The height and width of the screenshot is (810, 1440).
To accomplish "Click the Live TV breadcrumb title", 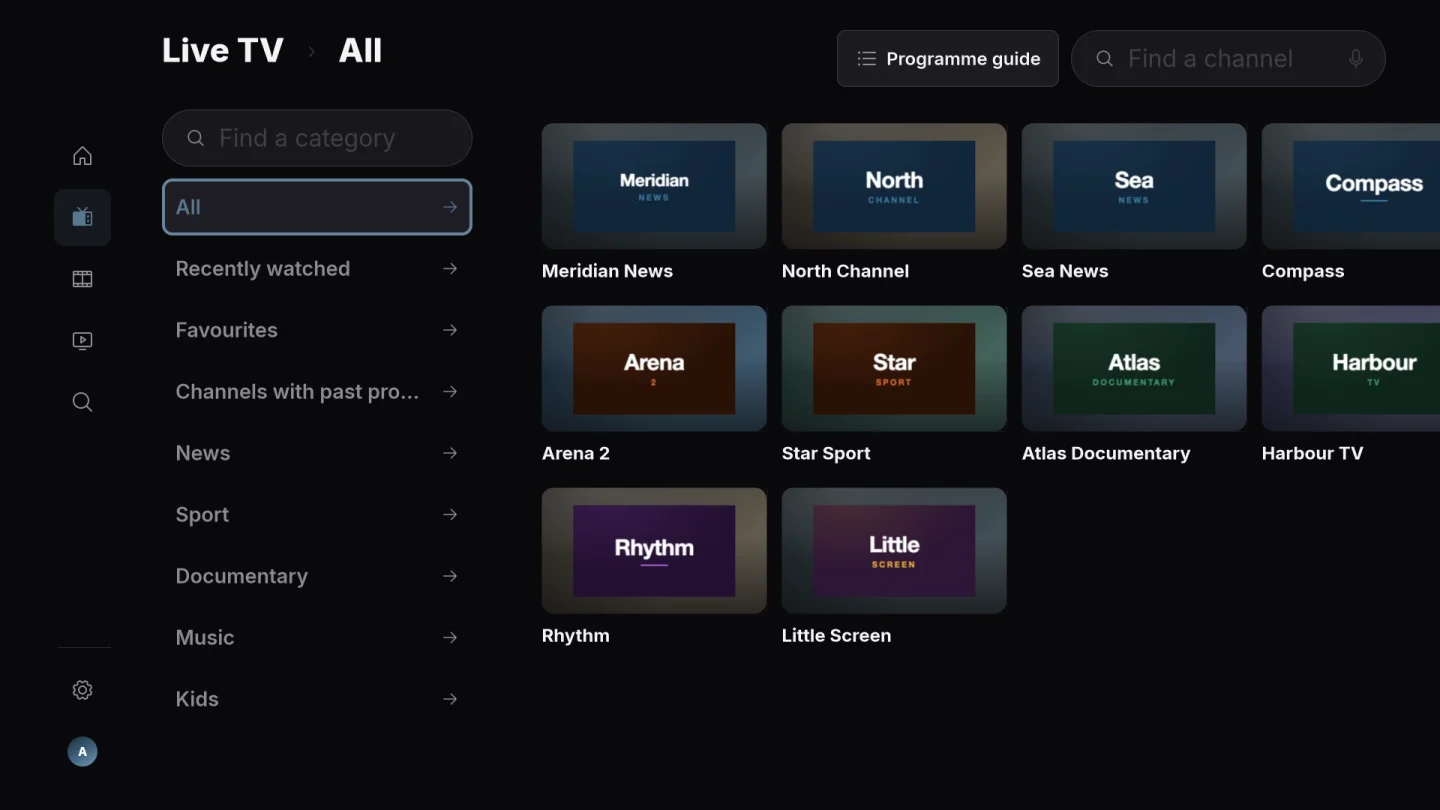I will (223, 50).
